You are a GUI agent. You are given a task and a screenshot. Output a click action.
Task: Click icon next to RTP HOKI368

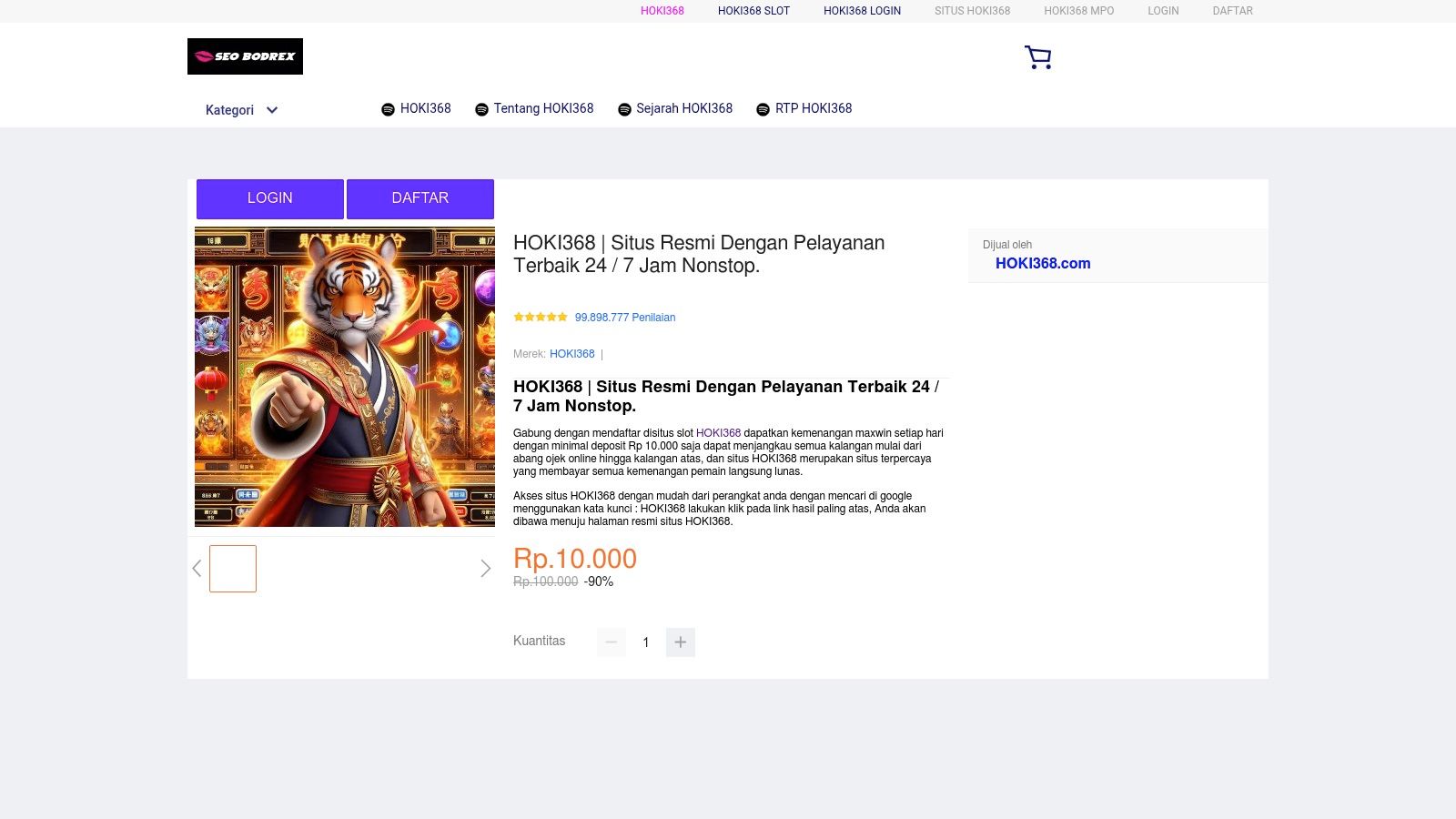tap(763, 109)
